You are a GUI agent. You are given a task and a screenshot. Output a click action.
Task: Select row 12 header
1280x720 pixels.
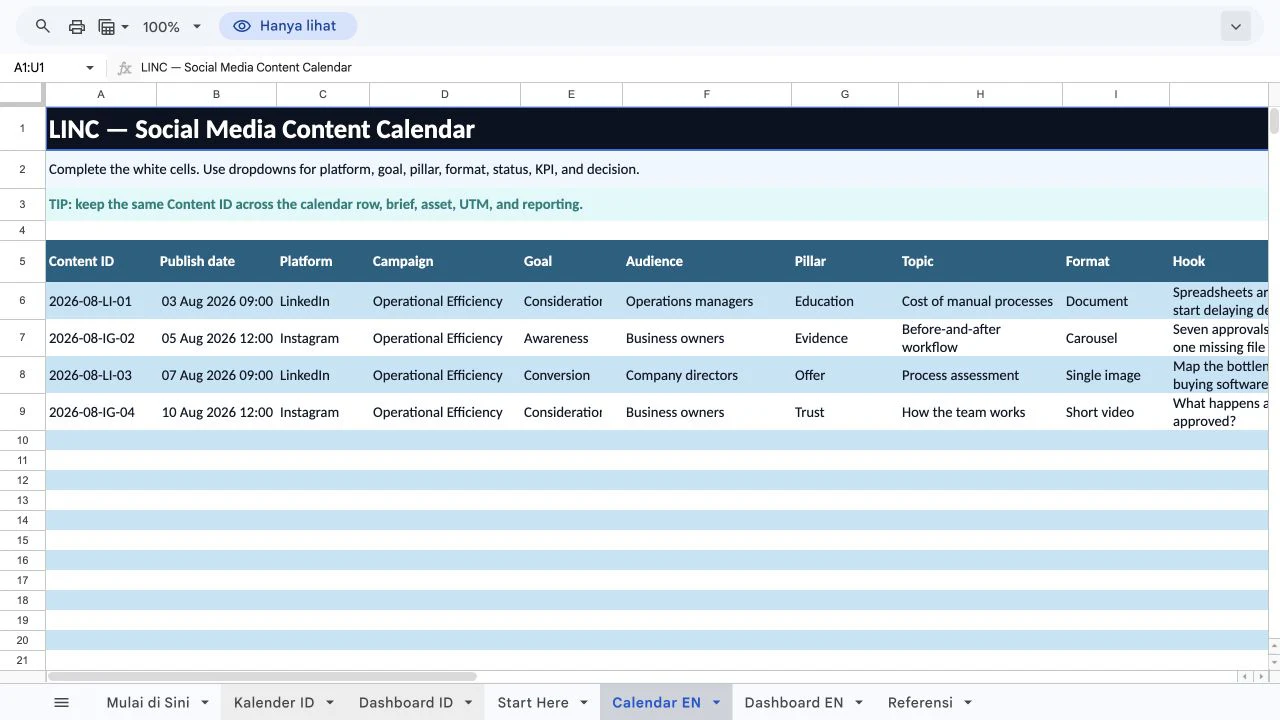pyautogui.click(x=22, y=480)
